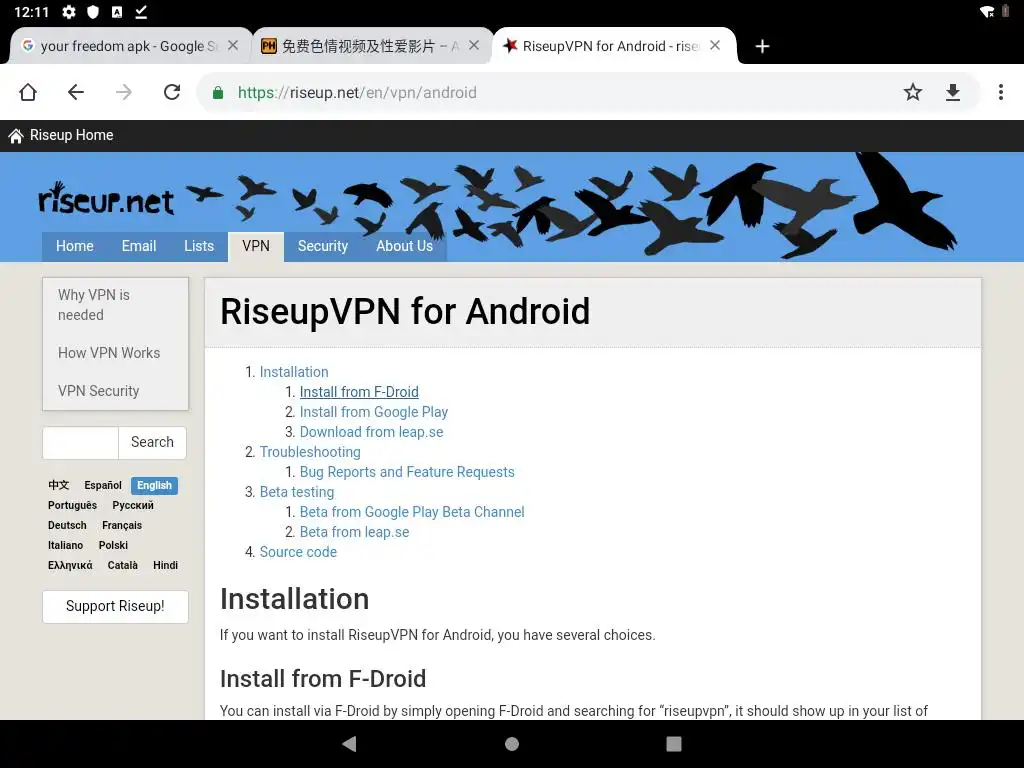Image resolution: width=1024 pixels, height=768 pixels.
Task: Click the Search button
Action: (x=152, y=442)
